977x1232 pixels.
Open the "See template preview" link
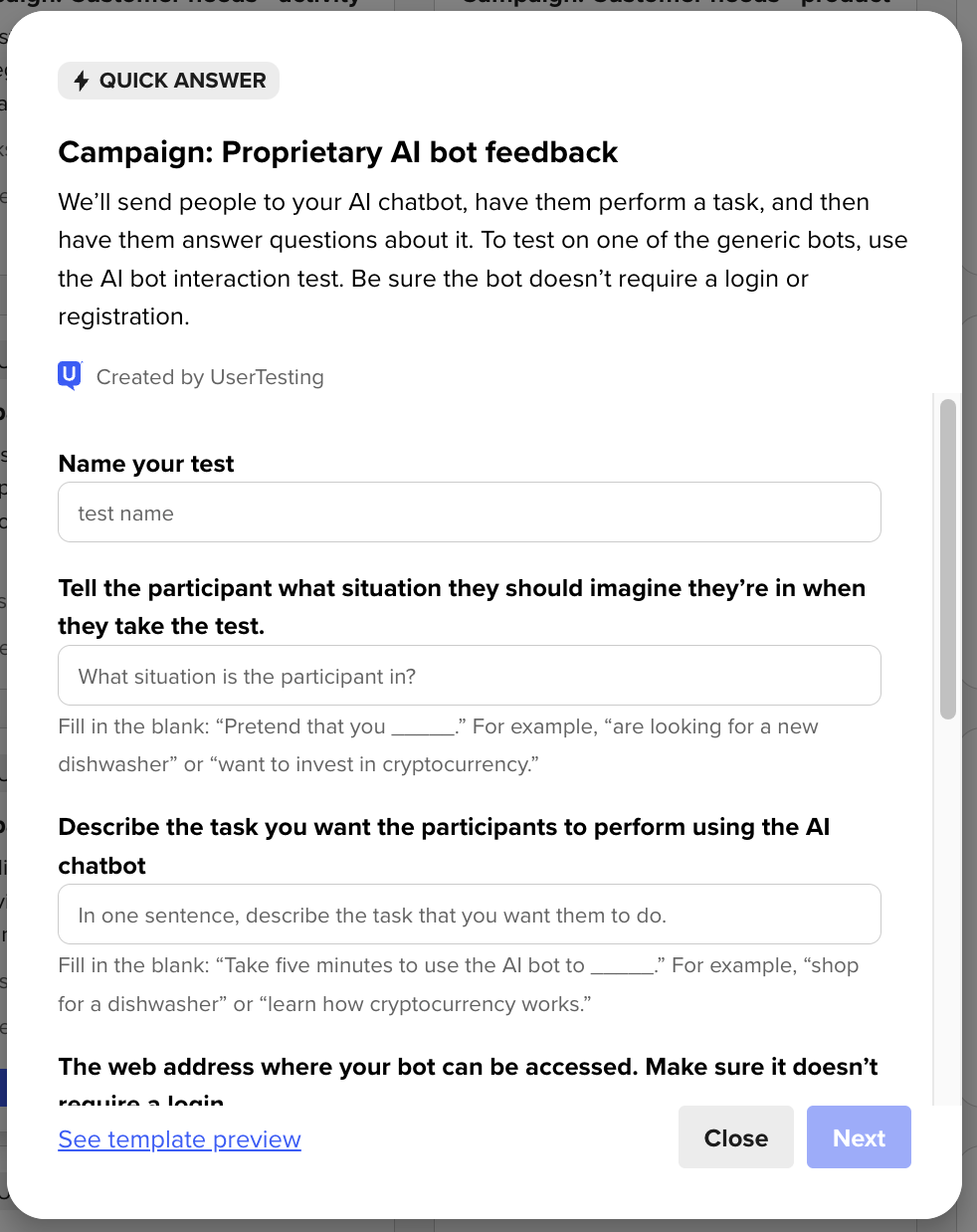pyautogui.click(x=179, y=1139)
